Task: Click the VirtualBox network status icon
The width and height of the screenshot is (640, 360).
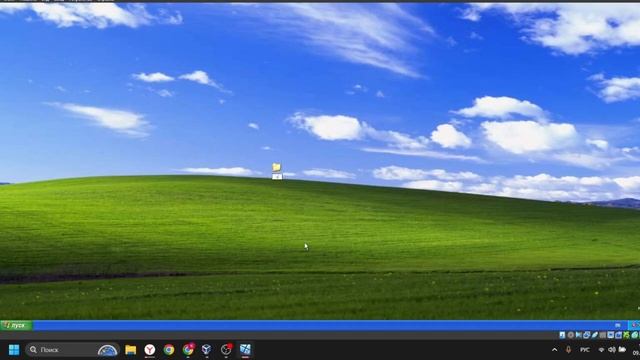Action: coord(587,335)
